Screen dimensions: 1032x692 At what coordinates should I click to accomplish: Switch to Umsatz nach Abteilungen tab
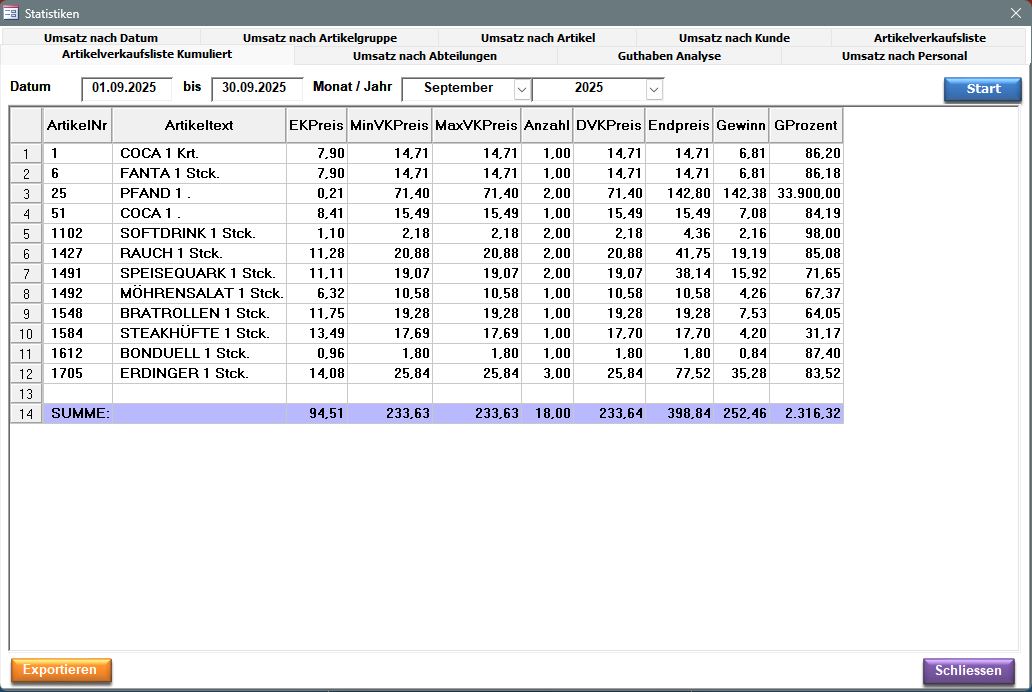click(x=424, y=56)
